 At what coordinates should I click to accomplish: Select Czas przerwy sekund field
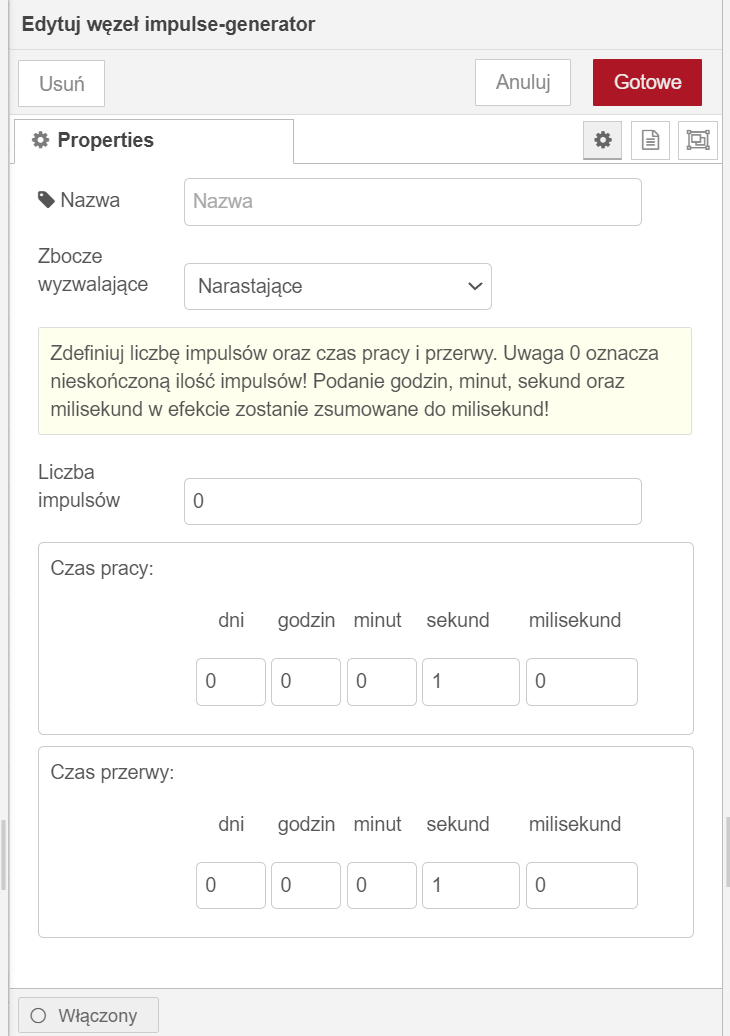click(x=471, y=885)
